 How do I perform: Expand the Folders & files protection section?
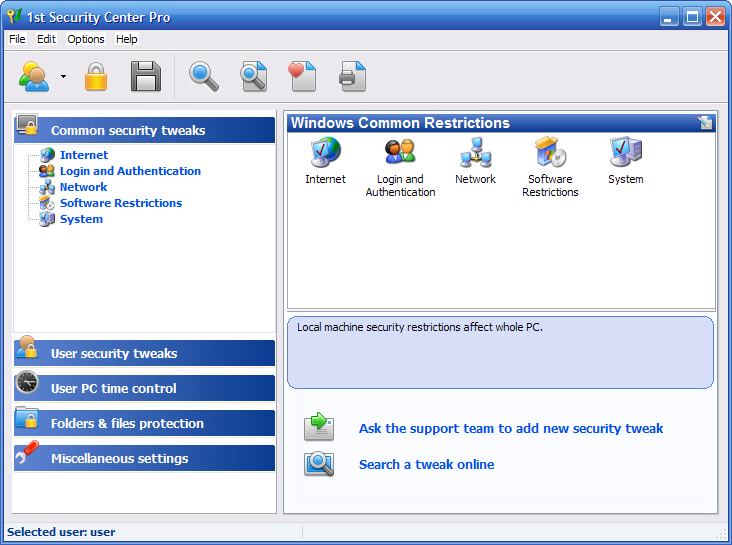click(x=145, y=423)
